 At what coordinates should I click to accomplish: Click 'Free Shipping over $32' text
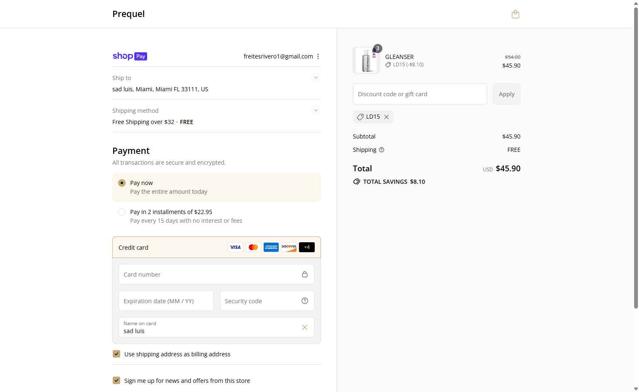click(x=143, y=122)
